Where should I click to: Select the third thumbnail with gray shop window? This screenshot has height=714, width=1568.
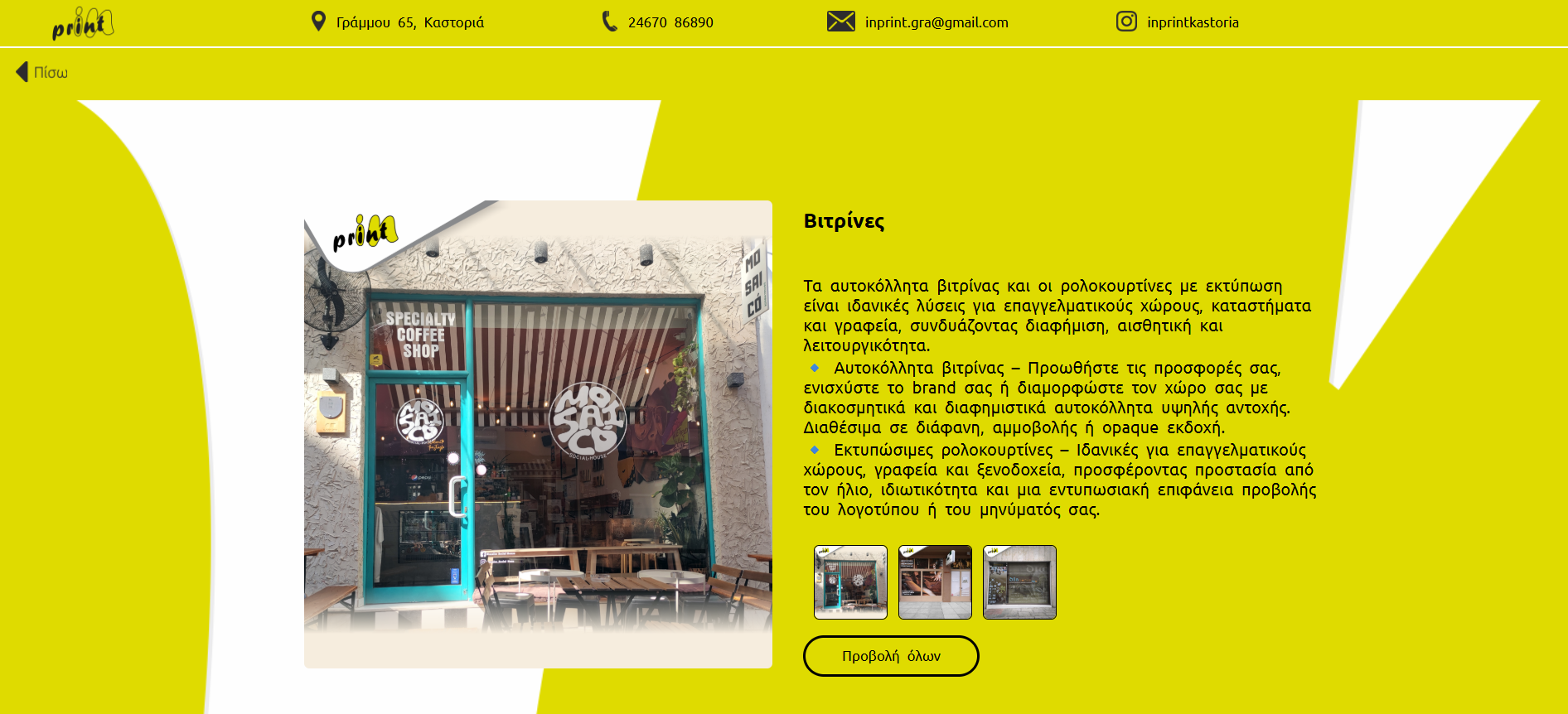pyautogui.click(x=1019, y=582)
